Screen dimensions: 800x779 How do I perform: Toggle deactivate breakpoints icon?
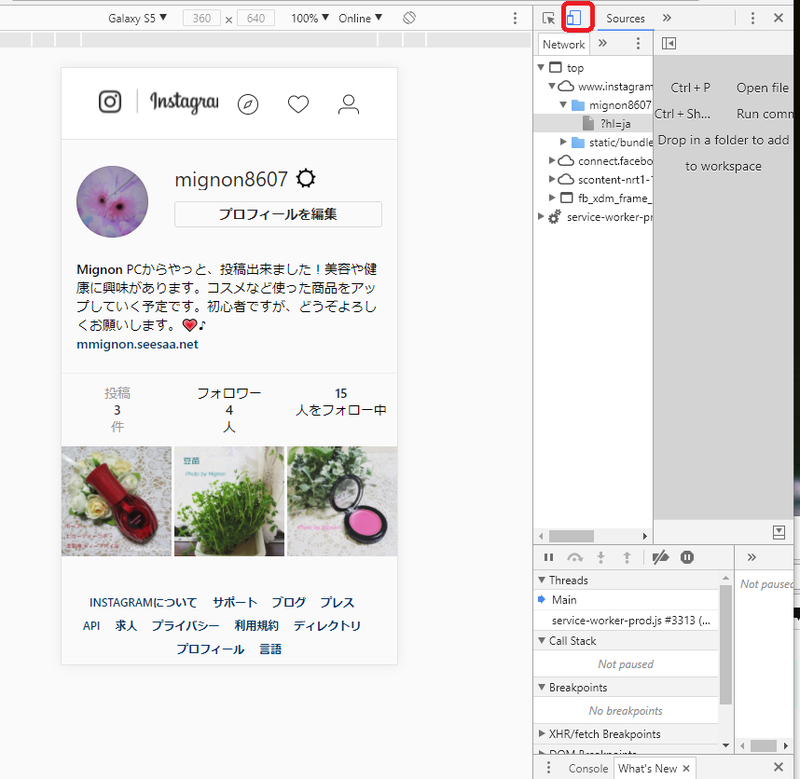[660, 557]
